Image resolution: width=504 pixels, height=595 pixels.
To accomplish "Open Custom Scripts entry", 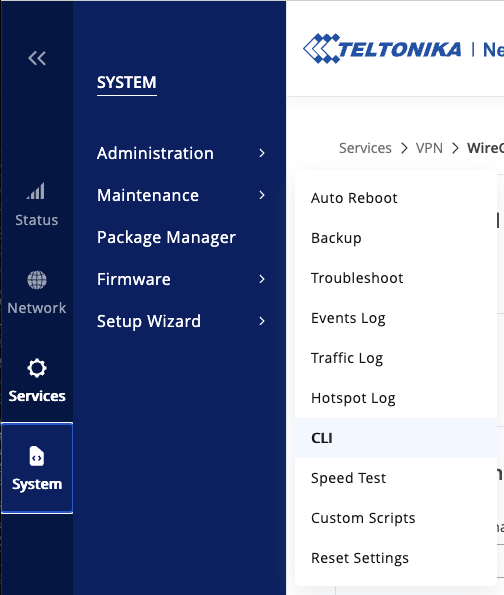I will 395,518.
